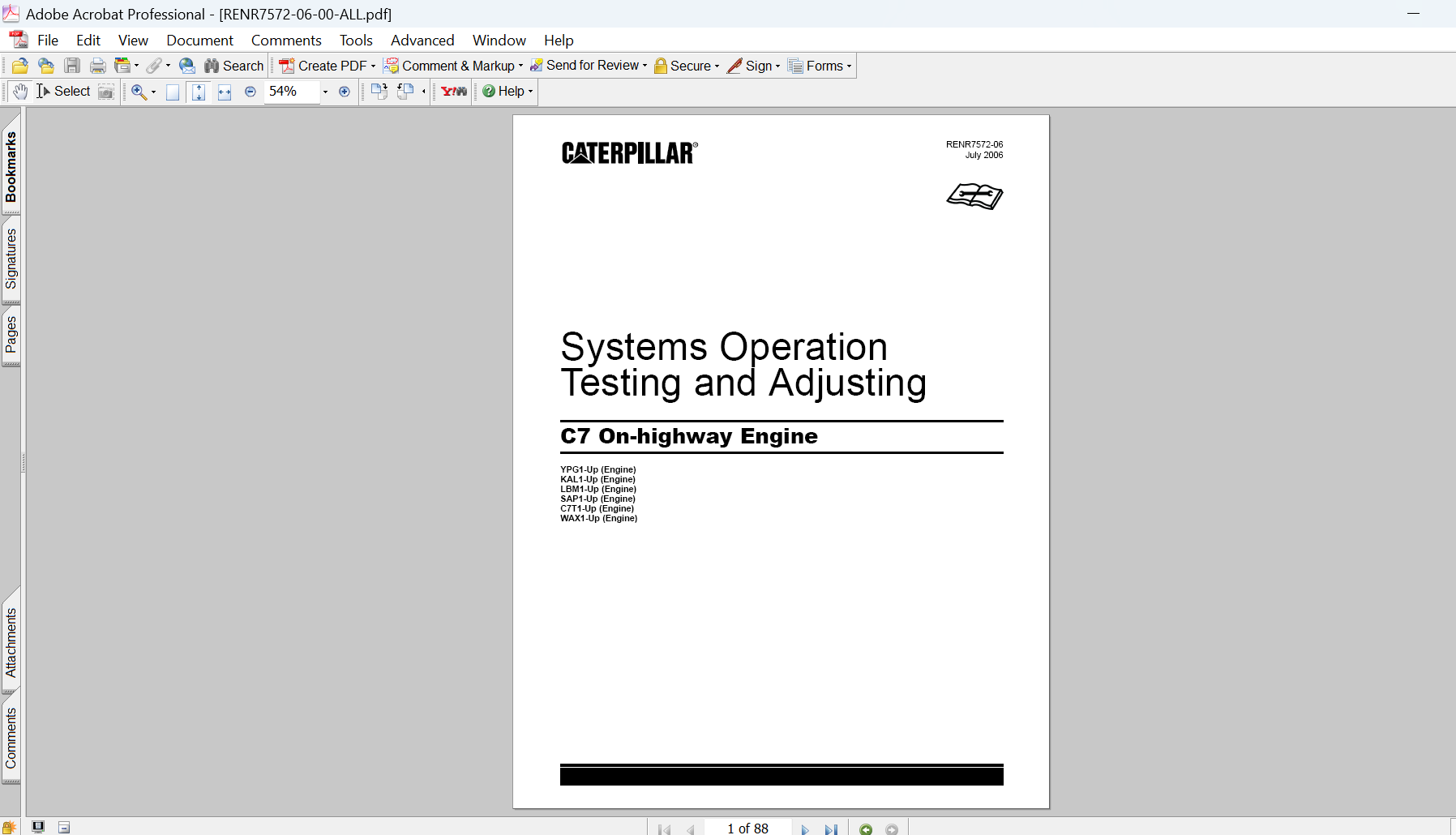
Task: Show the Pages side panel
Action: pos(11,335)
